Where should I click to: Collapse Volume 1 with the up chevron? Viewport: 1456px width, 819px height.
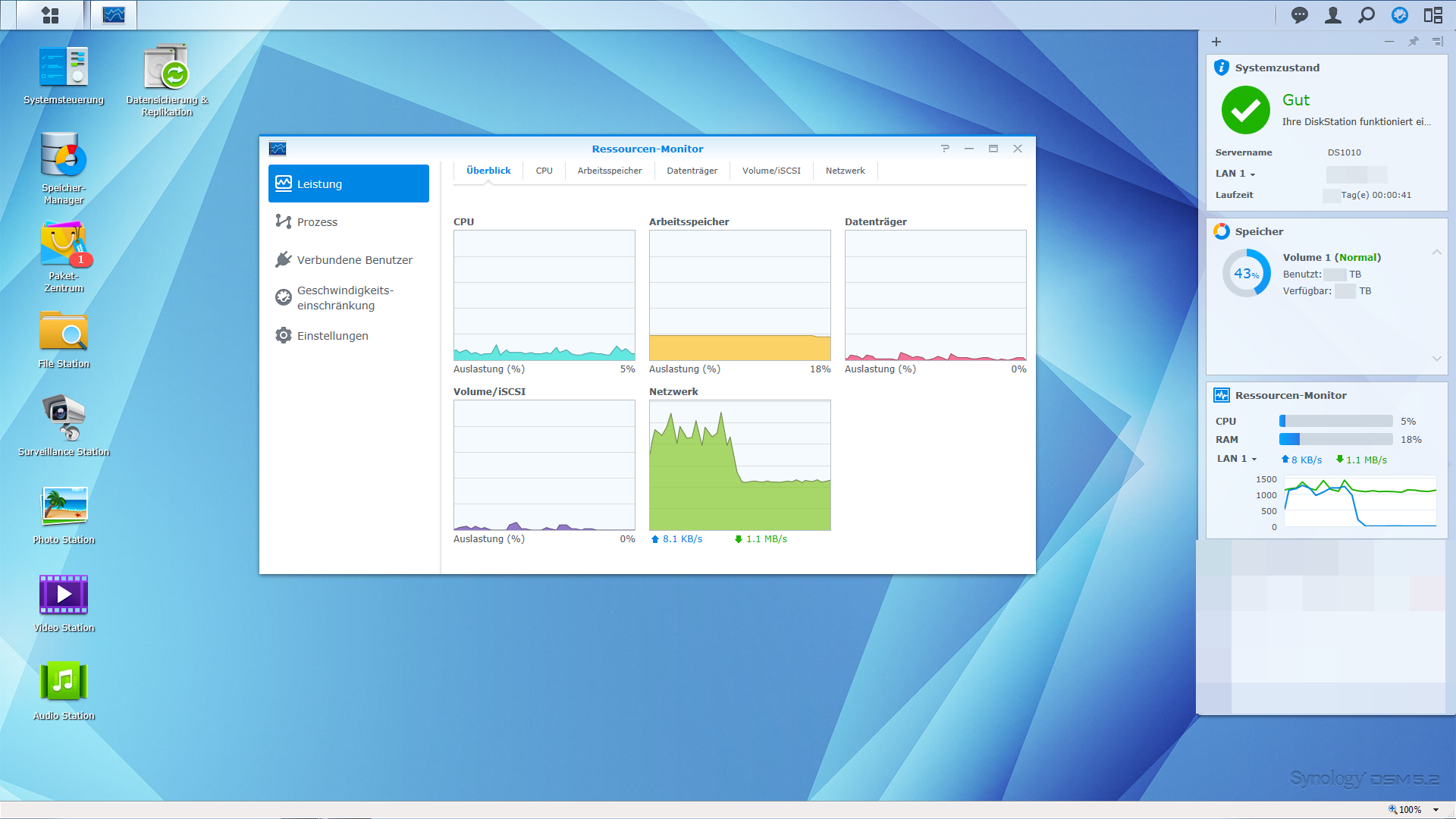pyautogui.click(x=1436, y=253)
